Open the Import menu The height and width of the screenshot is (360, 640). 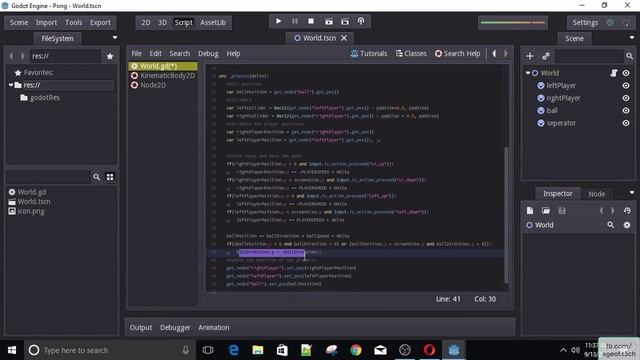tap(46, 22)
